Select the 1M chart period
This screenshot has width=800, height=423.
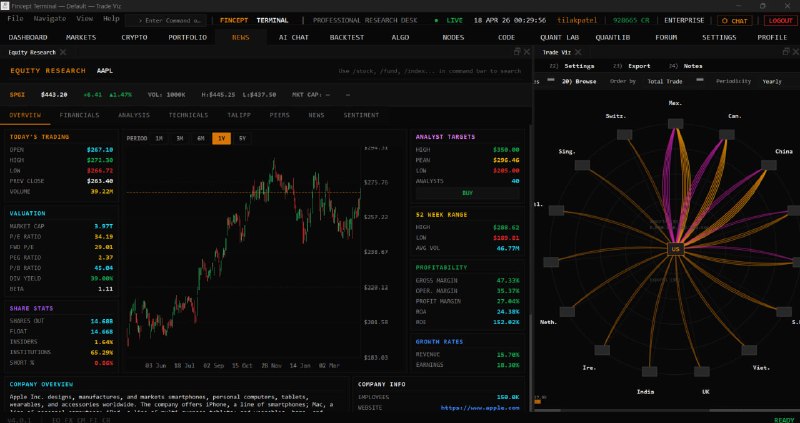(159, 138)
